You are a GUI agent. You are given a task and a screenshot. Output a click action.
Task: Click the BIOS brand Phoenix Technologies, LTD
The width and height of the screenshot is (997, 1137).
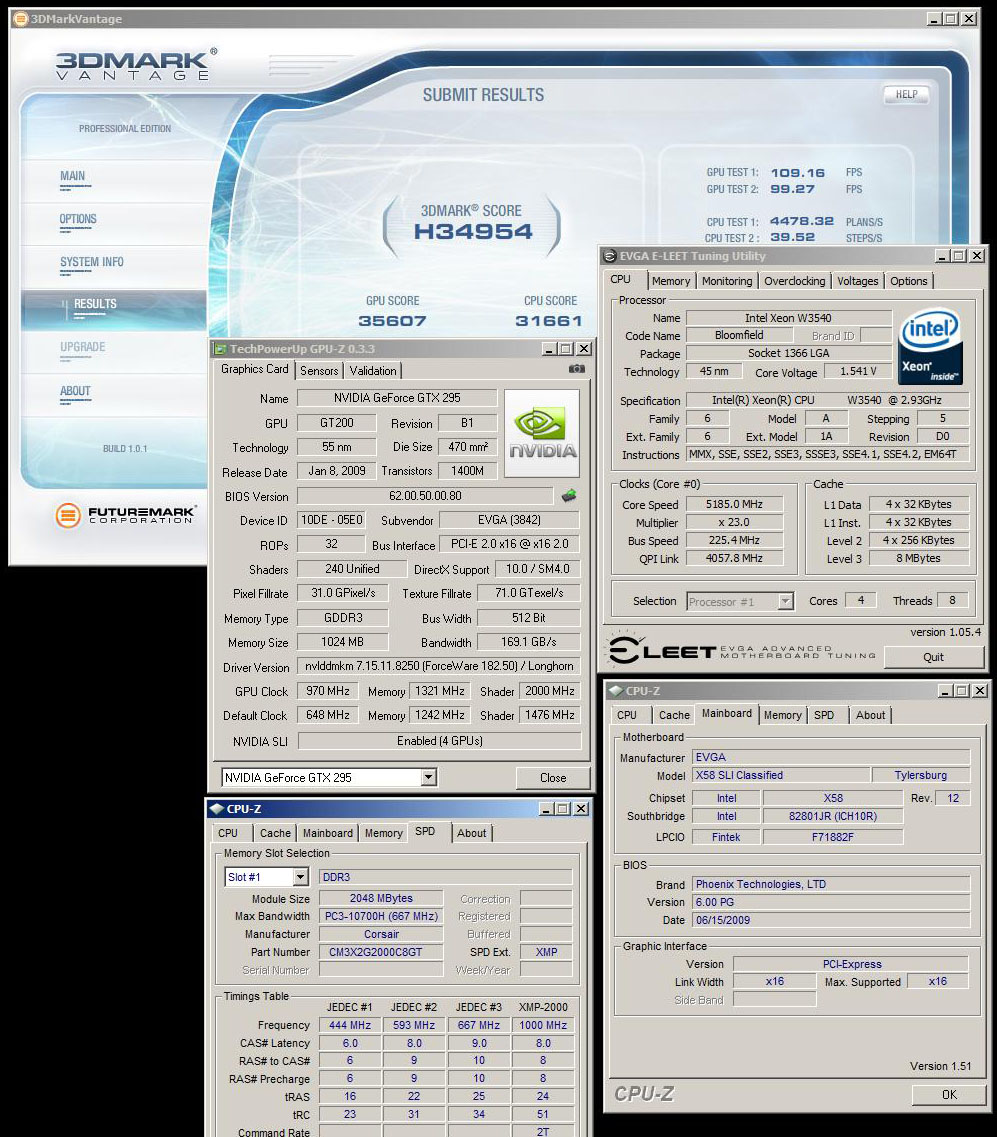[x=831, y=885]
